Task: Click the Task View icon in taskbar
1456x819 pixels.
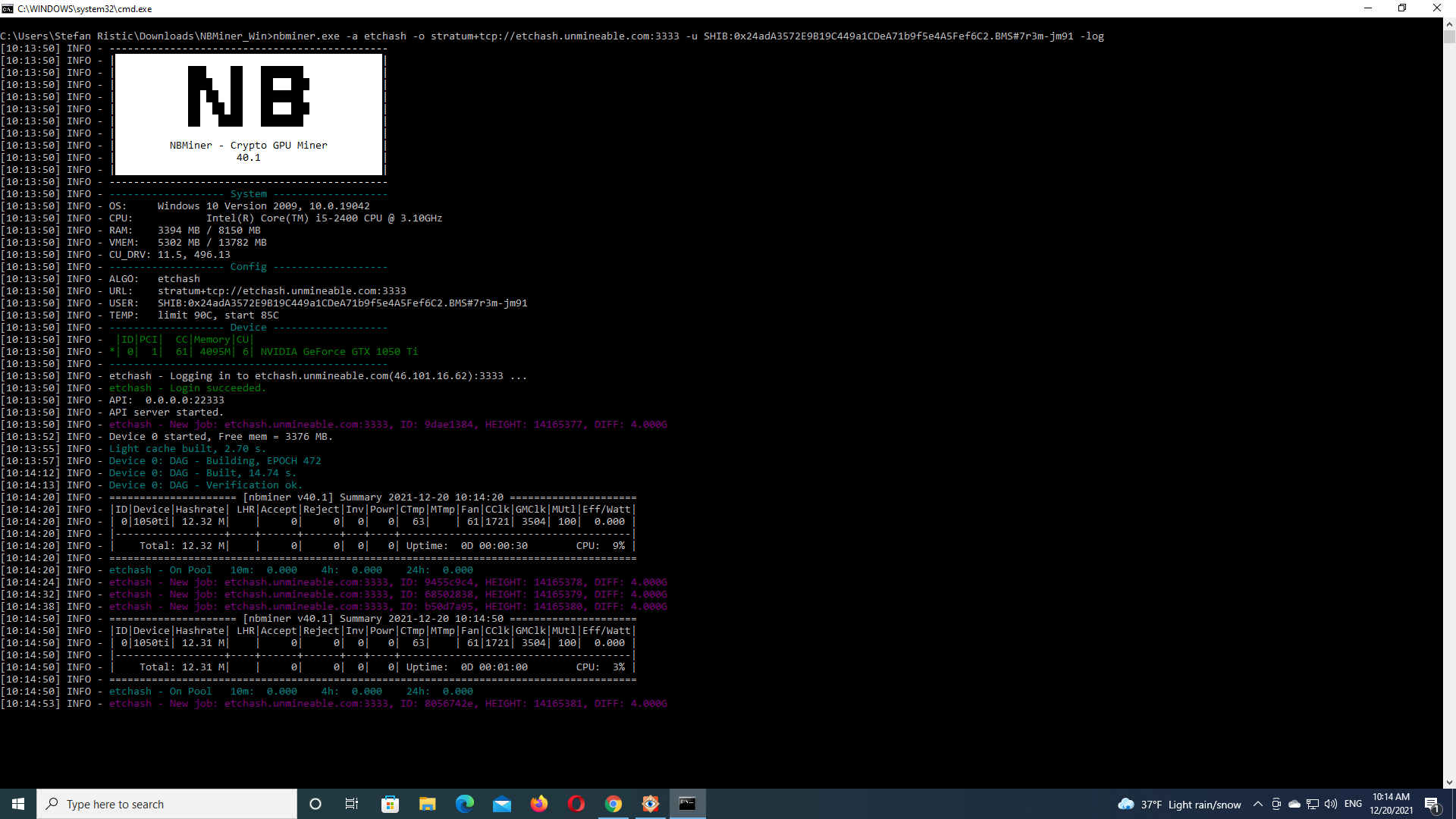Action: click(x=353, y=803)
